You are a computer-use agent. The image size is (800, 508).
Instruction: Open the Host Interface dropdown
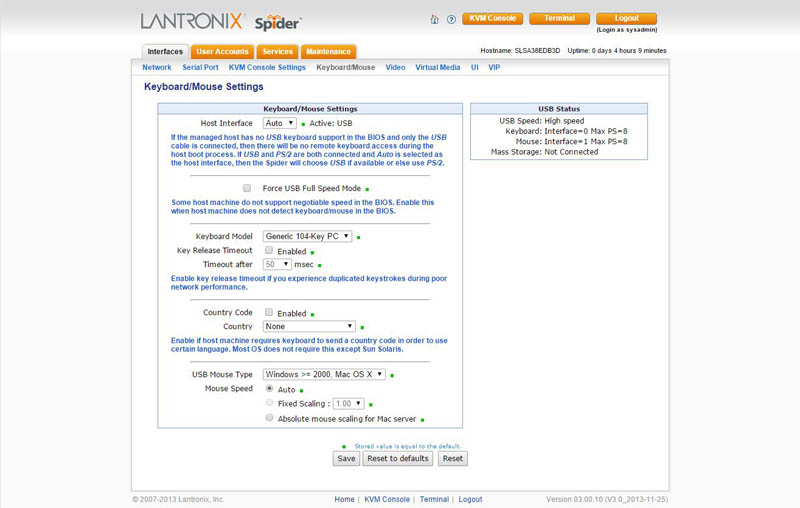279,123
